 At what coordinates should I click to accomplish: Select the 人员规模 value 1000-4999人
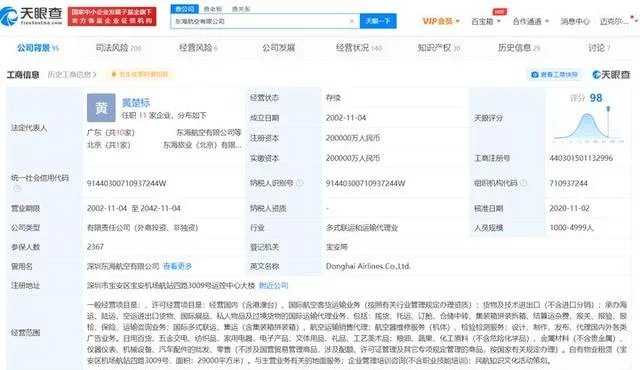571,228
